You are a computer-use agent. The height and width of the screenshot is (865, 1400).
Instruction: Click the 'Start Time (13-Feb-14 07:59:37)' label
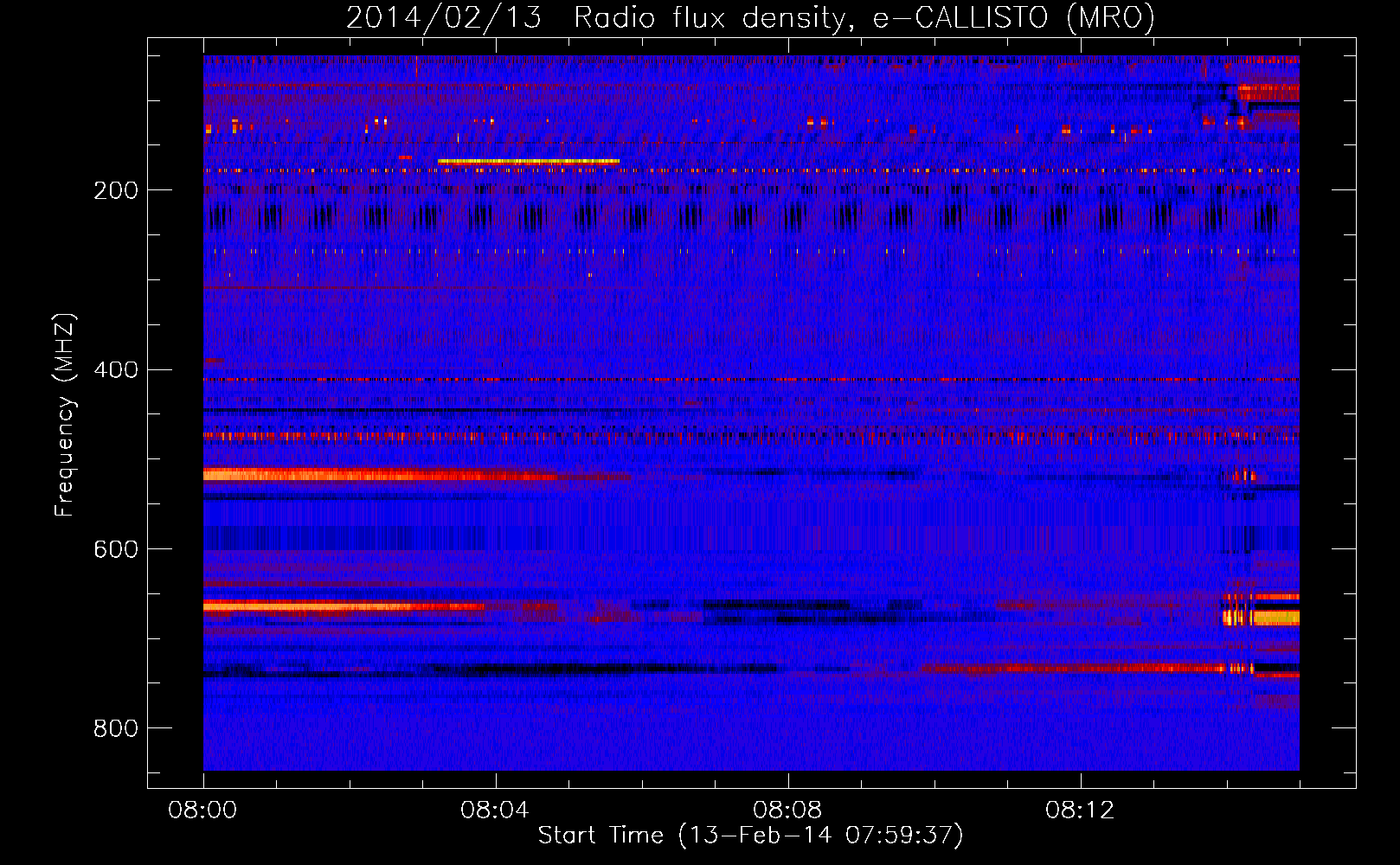pyautogui.click(x=750, y=836)
